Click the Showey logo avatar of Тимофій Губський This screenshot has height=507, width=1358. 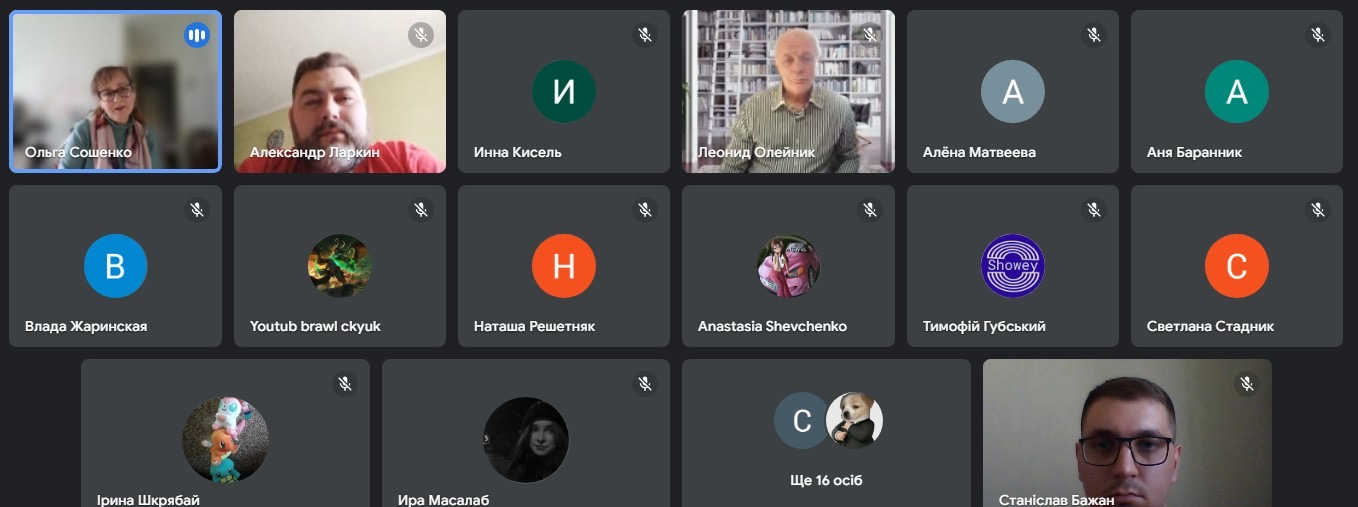click(1013, 266)
